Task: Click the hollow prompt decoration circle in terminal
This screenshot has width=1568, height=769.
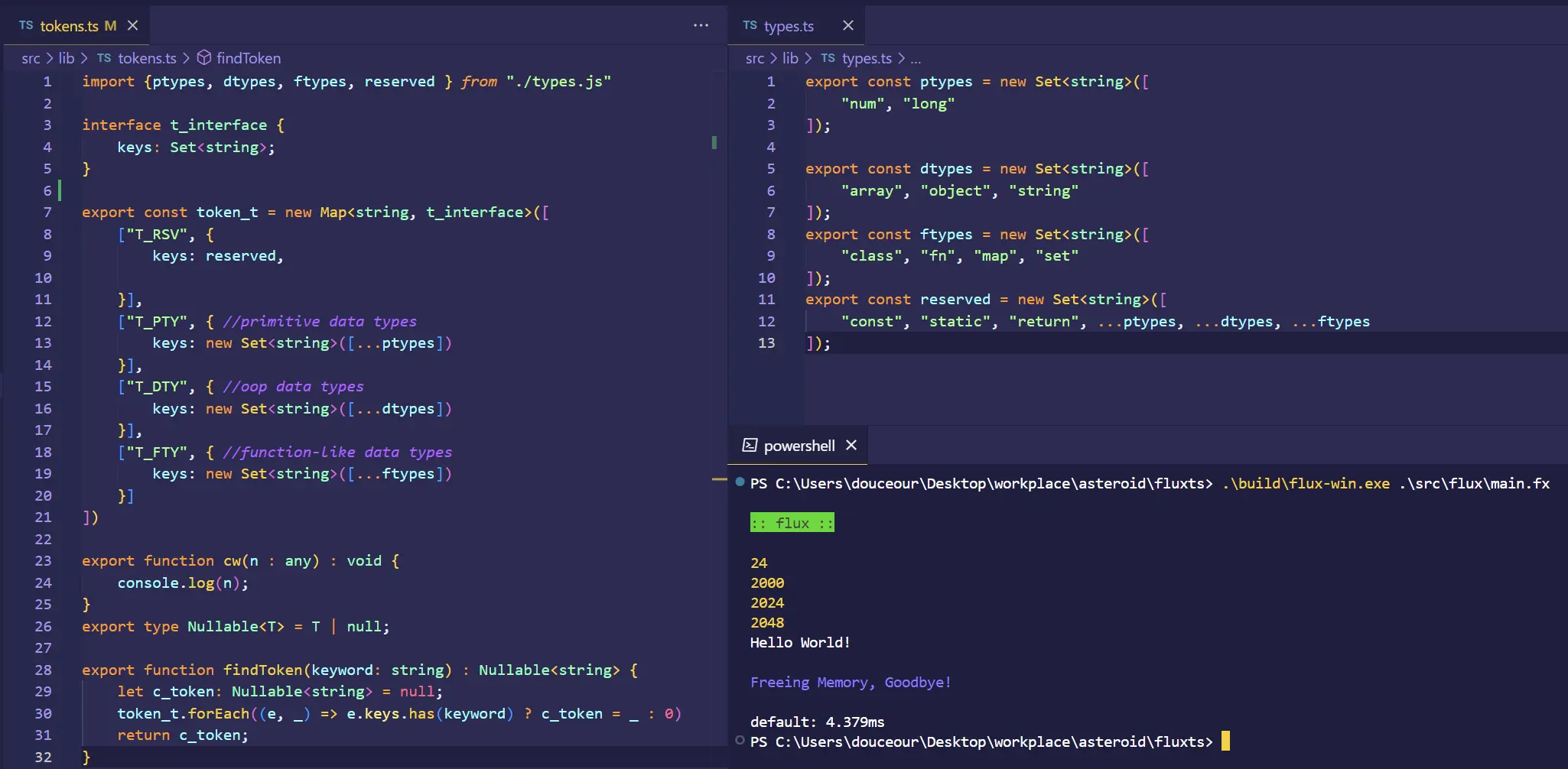Action: [x=740, y=740]
